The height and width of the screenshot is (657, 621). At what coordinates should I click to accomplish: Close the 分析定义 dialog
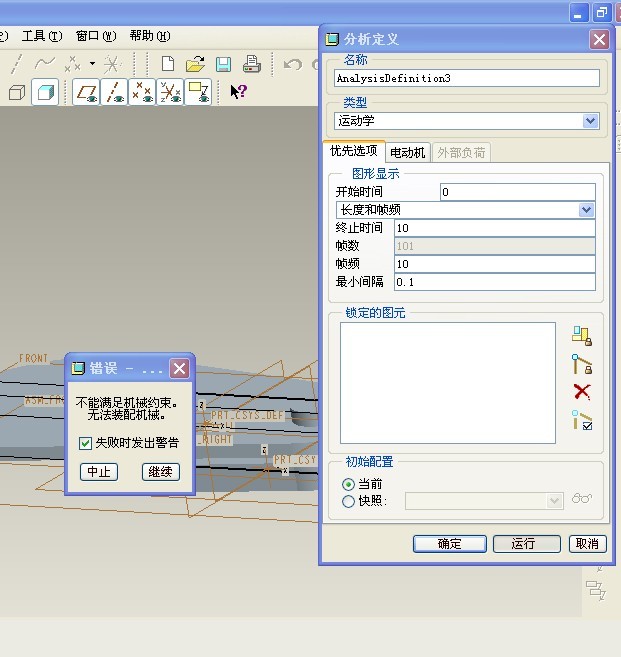coord(599,39)
